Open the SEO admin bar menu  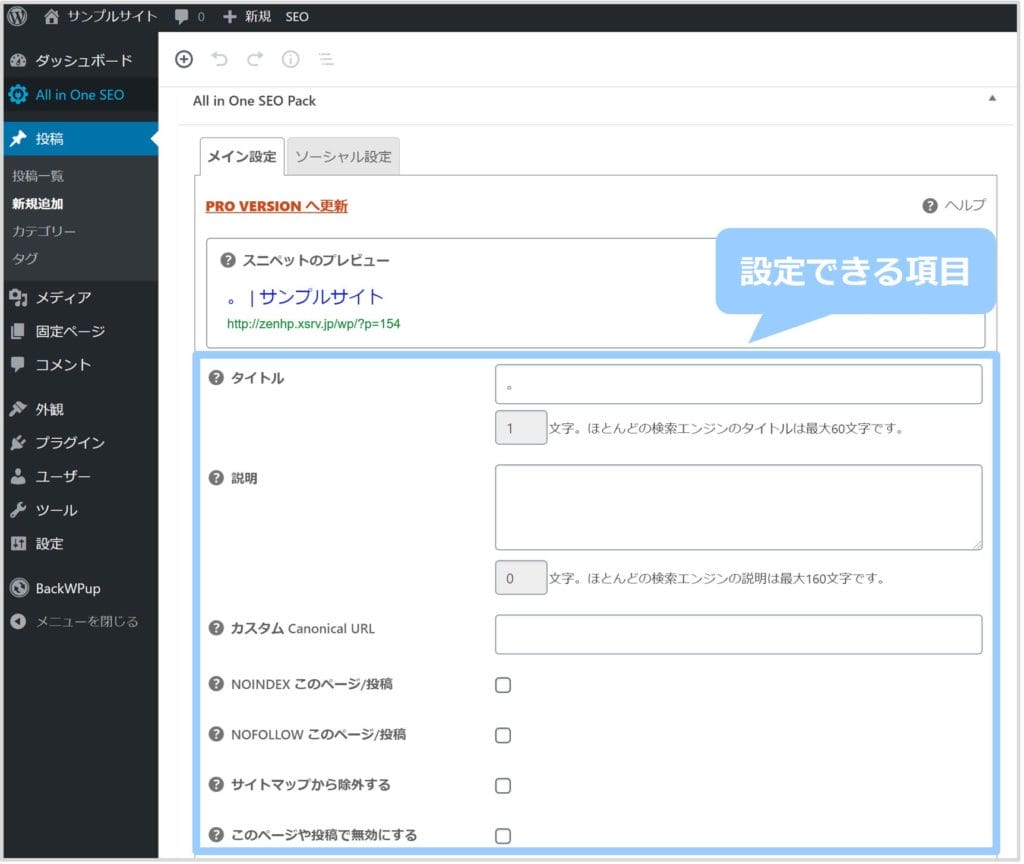pyautogui.click(x=297, y=17)
